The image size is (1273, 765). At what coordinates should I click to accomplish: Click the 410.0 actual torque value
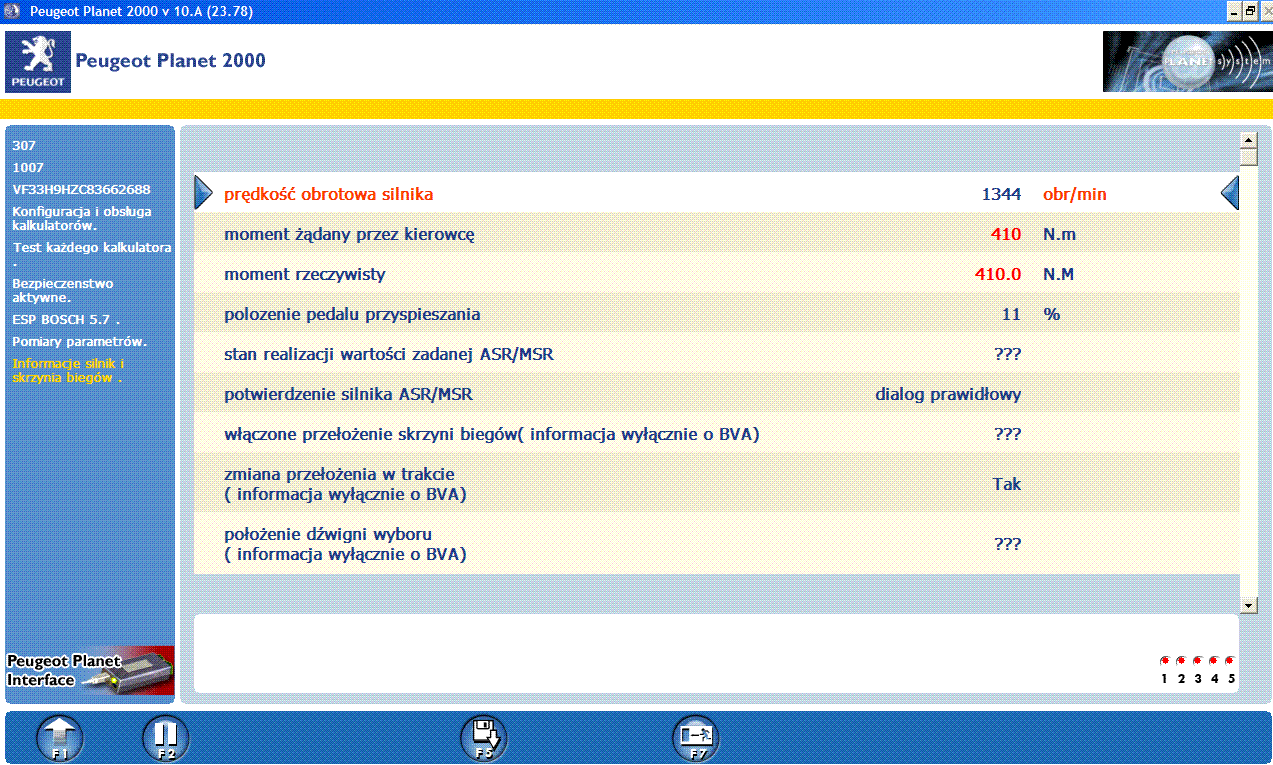pos(998,274)
